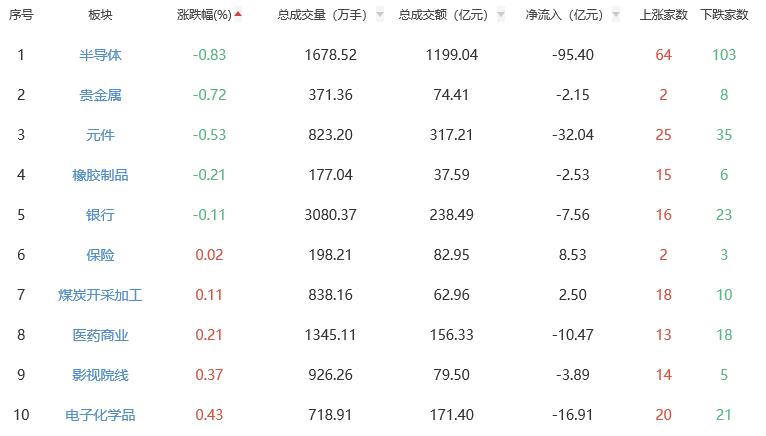This screenshot has height=436, width=766.
Task: Open the 银行 sector link
Action: 100,215
